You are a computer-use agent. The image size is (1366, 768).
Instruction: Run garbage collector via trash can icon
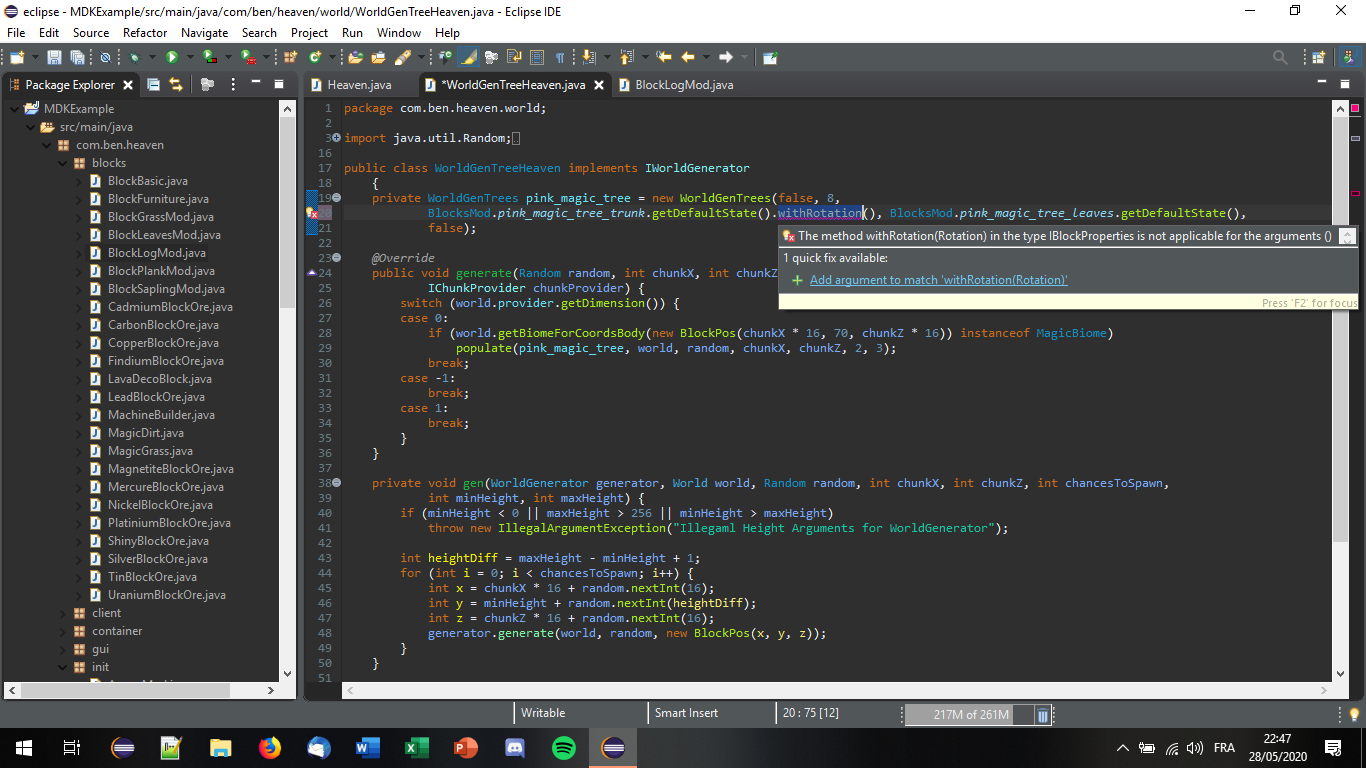click(x=1043, y=715)
